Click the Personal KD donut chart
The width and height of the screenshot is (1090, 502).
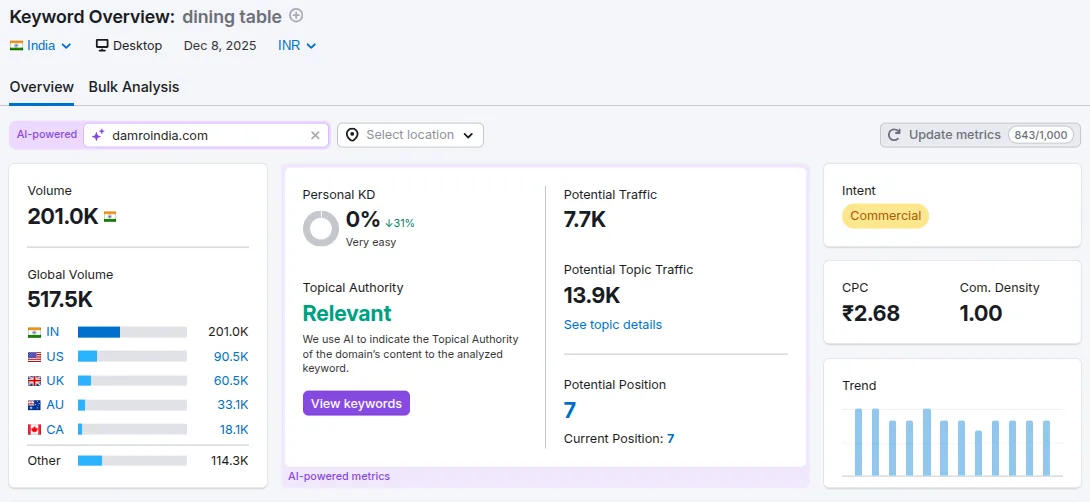tap(321, 228)
